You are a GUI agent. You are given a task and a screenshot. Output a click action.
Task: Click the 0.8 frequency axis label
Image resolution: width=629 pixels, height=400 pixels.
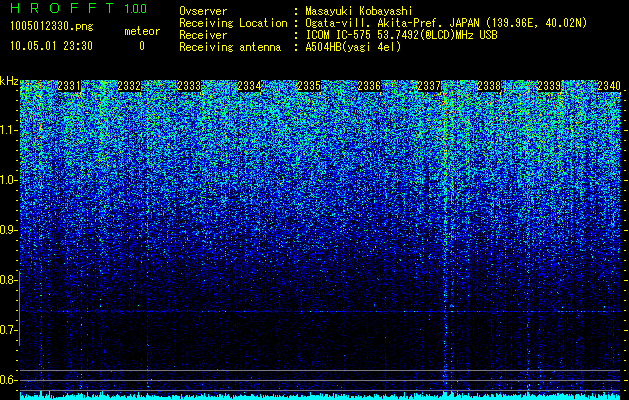[x=7, y=280]
